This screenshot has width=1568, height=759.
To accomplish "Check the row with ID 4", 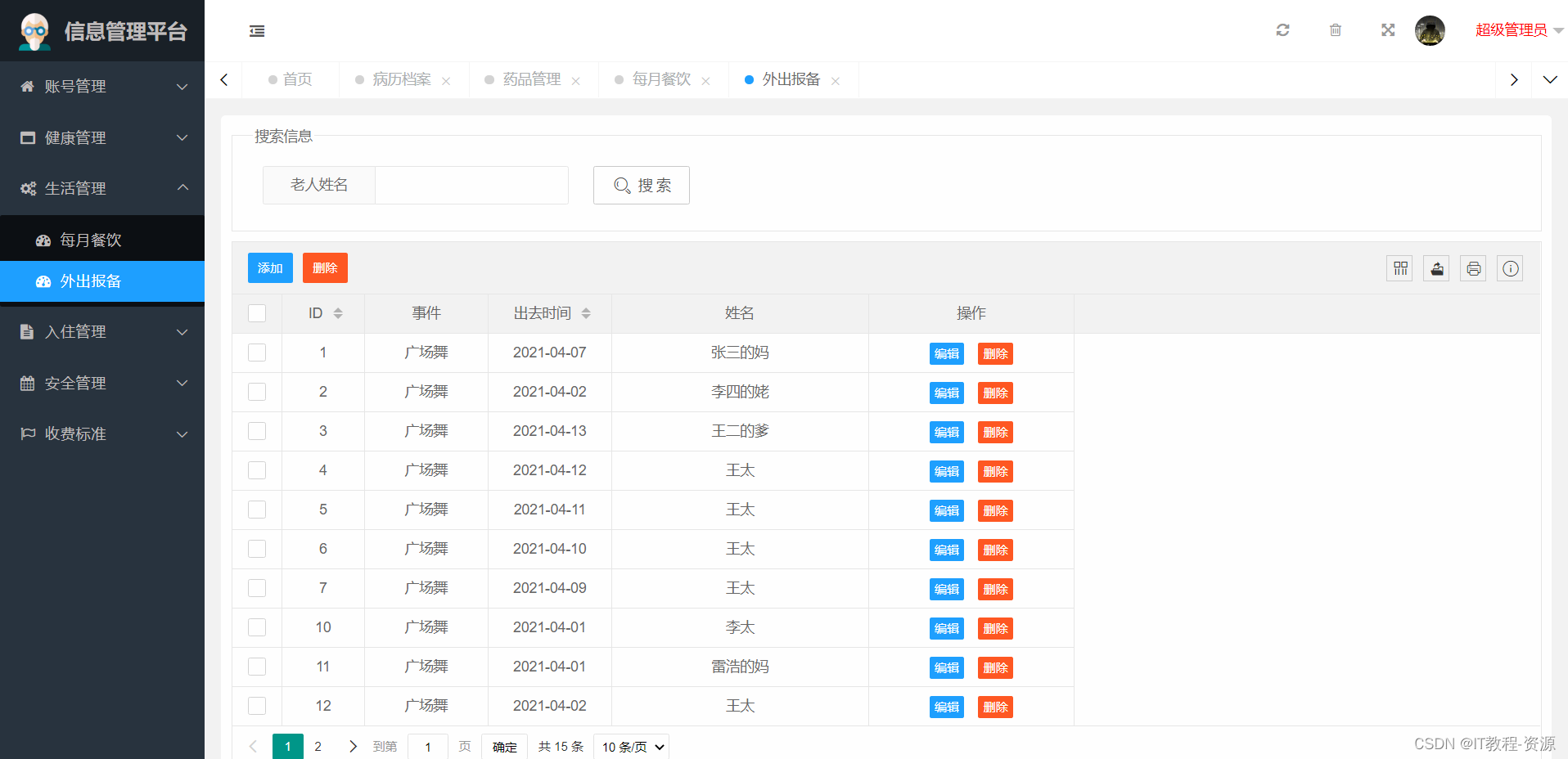I will point(257,470).
